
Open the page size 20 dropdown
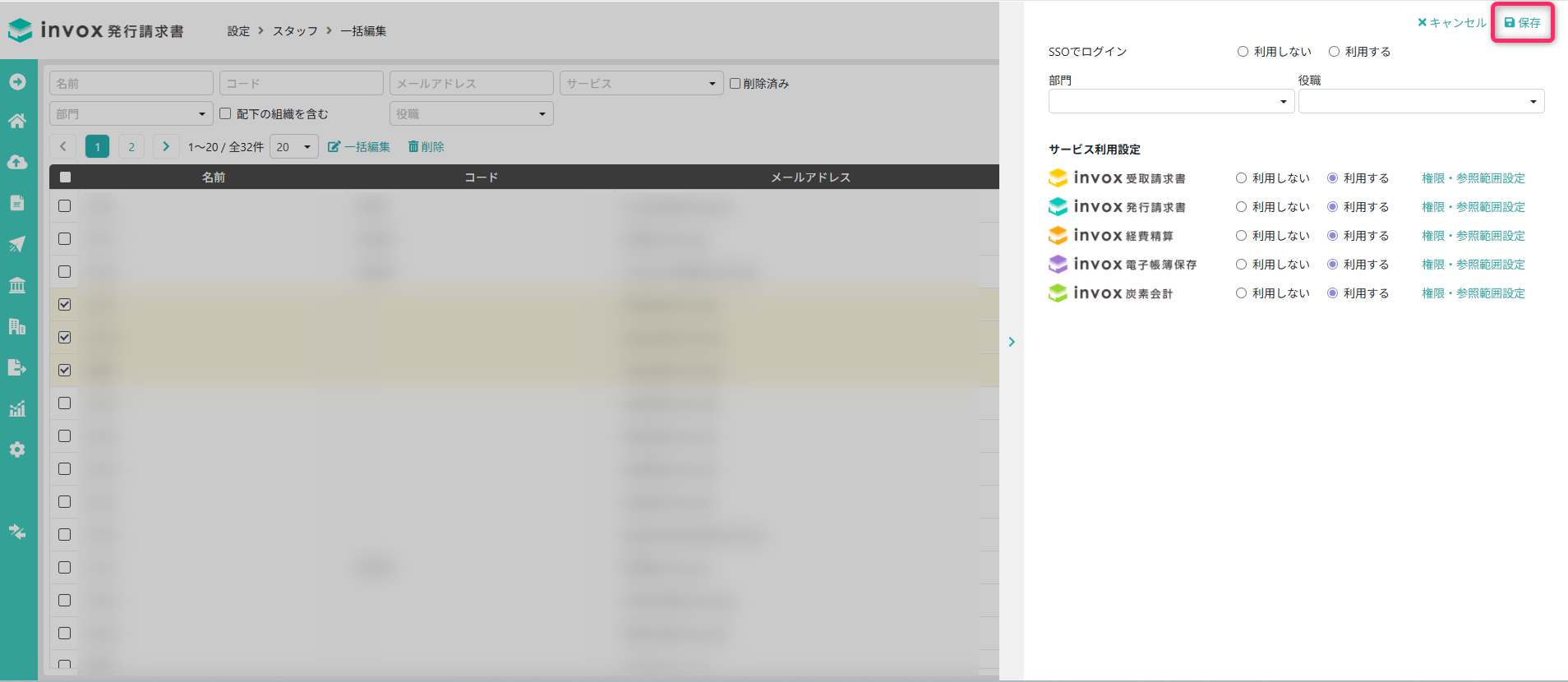[294, 147]
